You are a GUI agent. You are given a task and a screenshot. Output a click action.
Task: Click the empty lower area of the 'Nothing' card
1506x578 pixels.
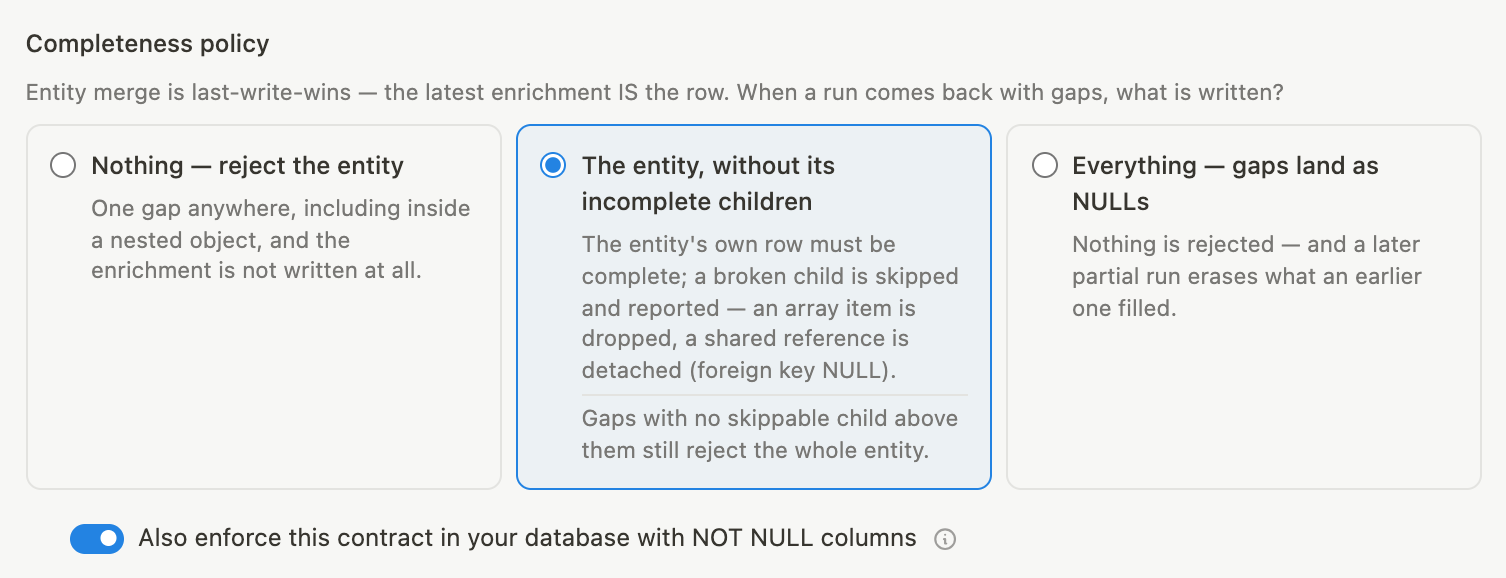(x=263, y=390)
